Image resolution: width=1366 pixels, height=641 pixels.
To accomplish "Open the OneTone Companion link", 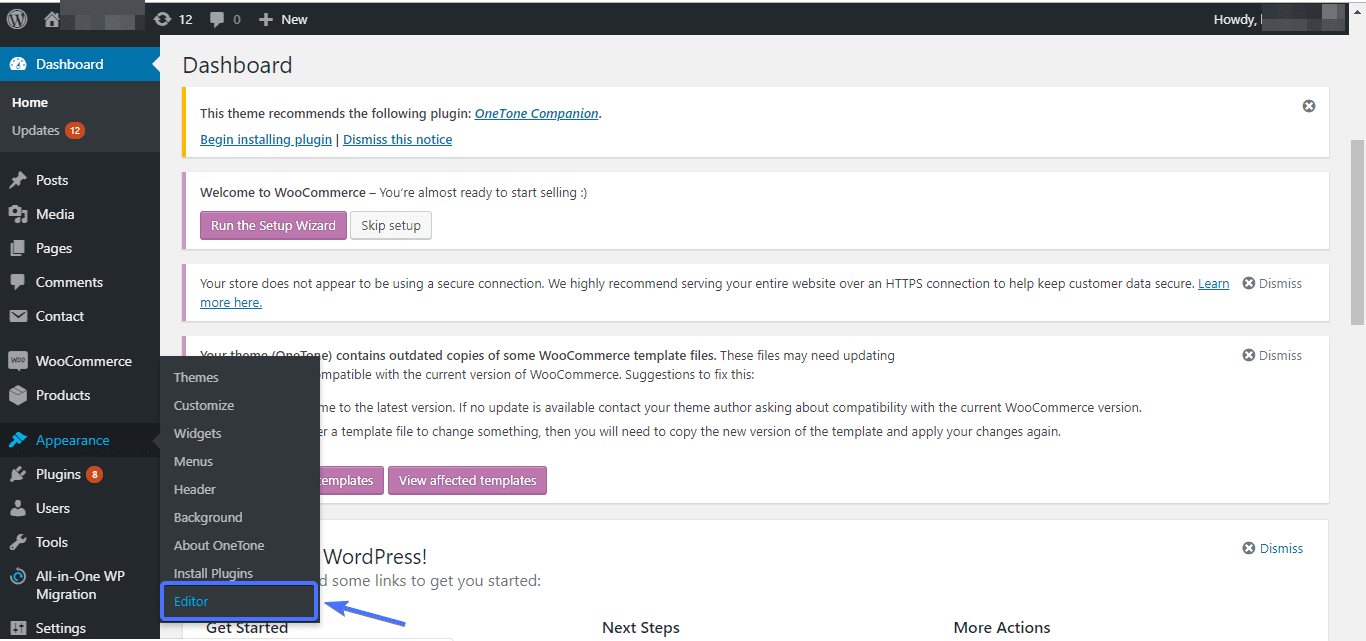I will coord(537,113).
